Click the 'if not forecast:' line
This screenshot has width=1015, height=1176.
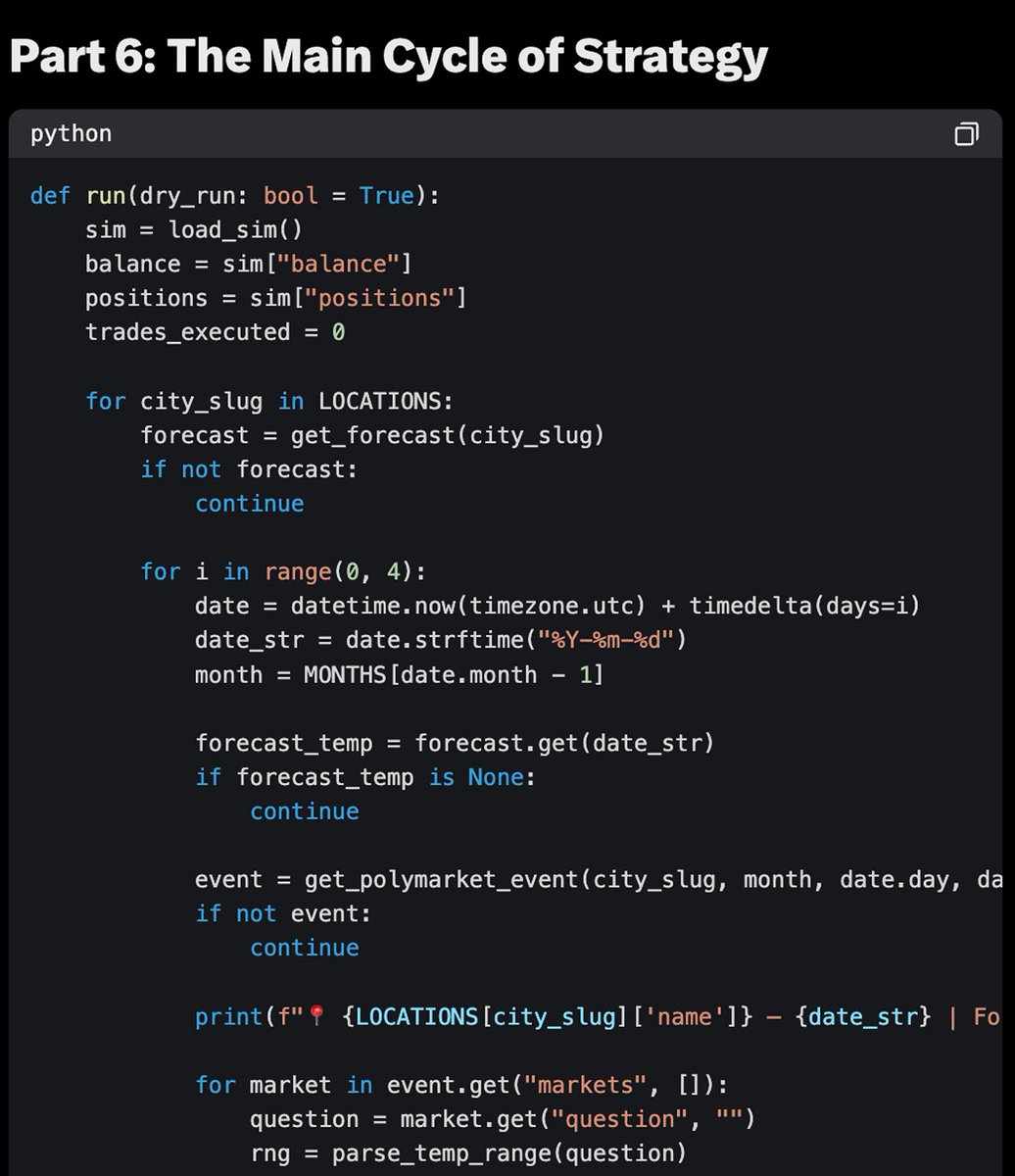coord(249,469)
